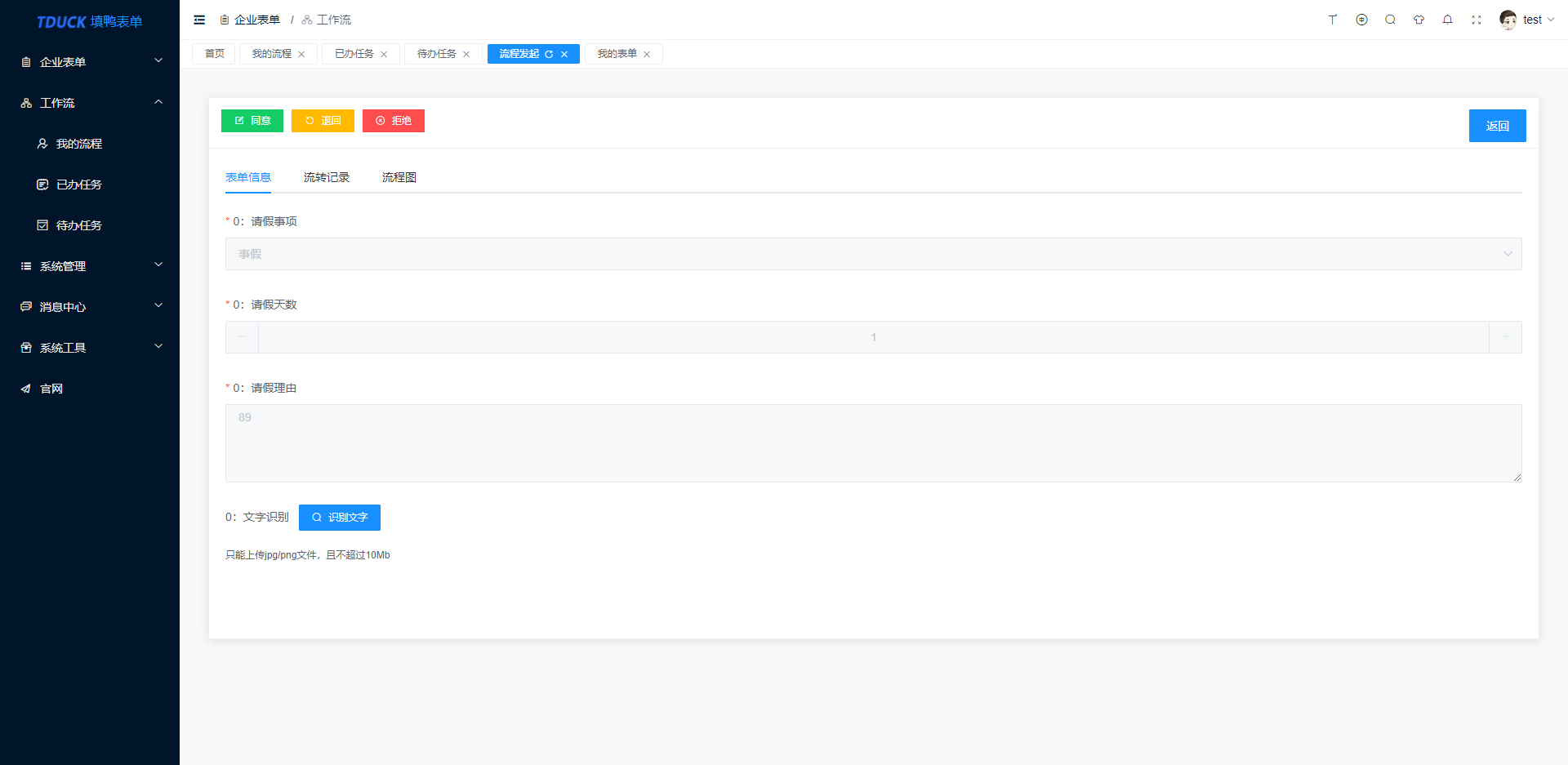Open 我的流程 in sidebar
Viewport: 1568px width, 765px height.
tap(90, 143)
